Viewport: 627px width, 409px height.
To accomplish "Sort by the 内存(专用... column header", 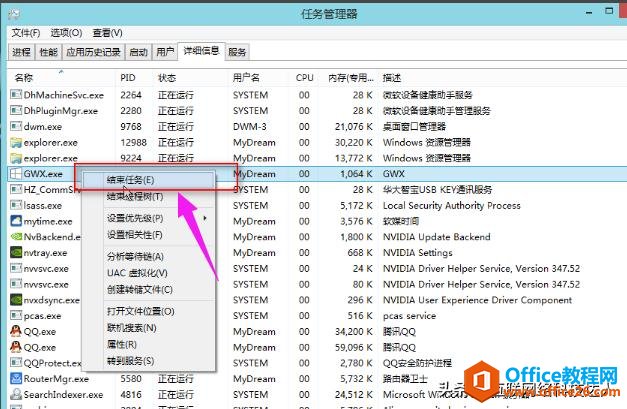I will click(349, 78).
